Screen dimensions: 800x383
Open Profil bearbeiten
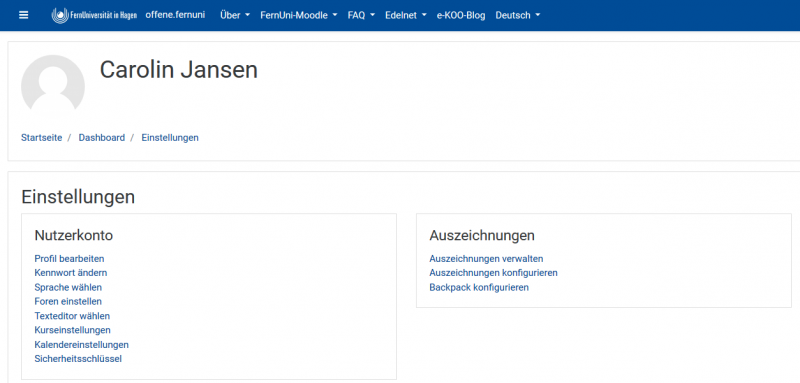[69, 259]
